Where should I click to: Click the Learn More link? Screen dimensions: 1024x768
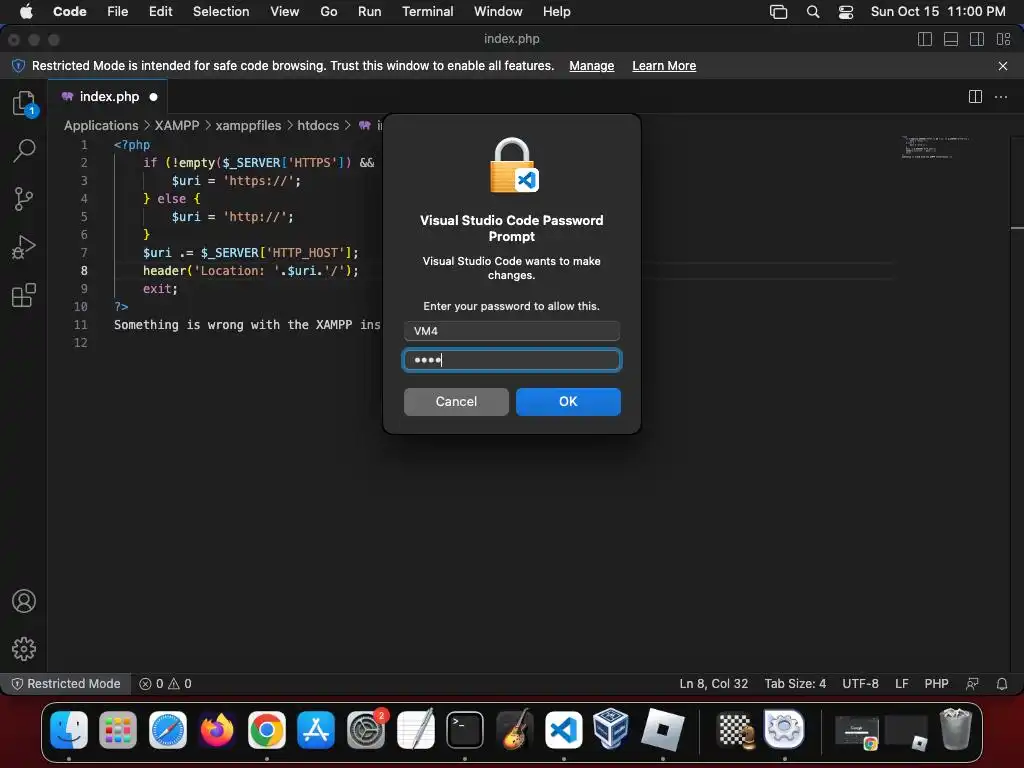664,66
